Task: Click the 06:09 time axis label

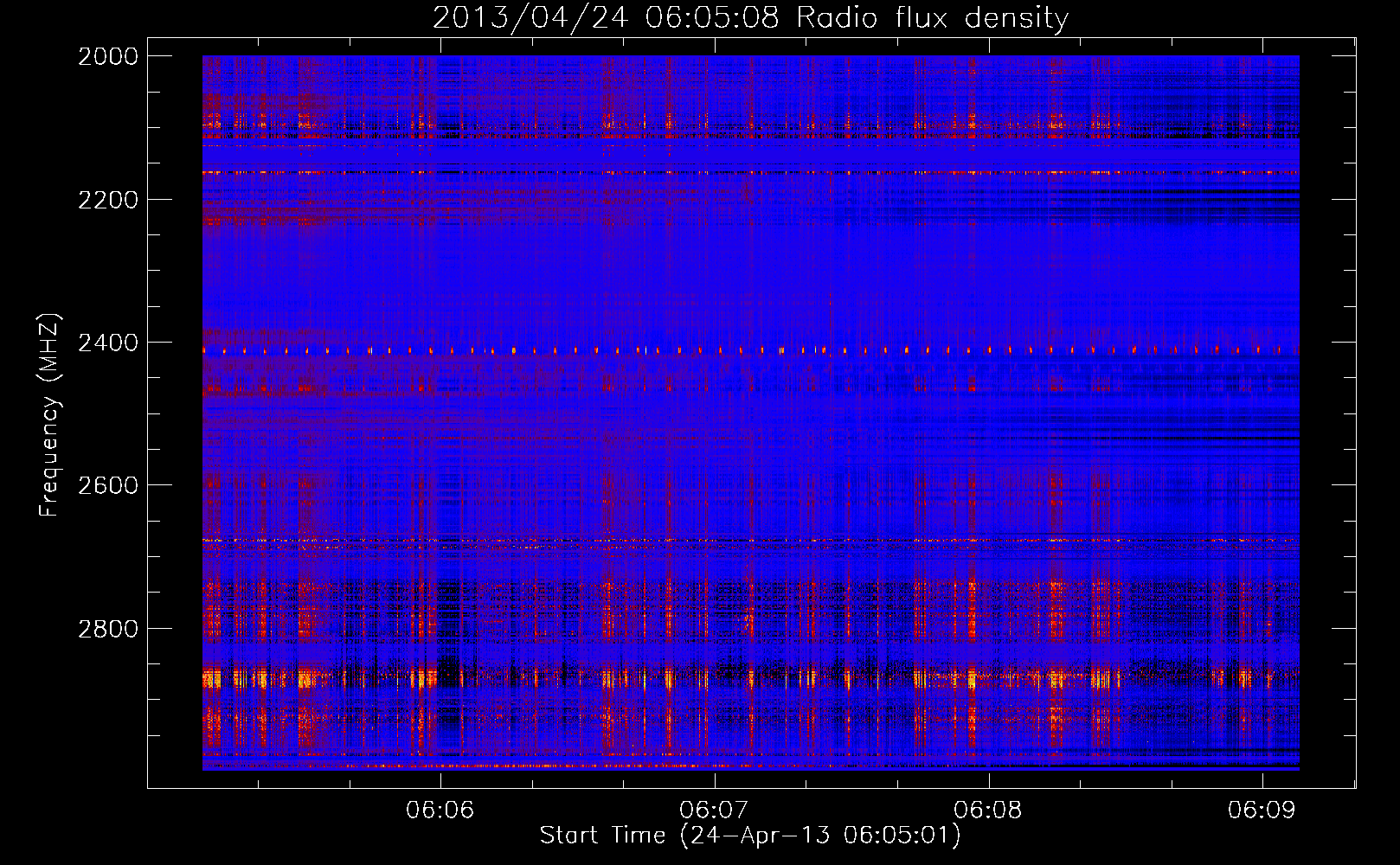Action: 1262,811
